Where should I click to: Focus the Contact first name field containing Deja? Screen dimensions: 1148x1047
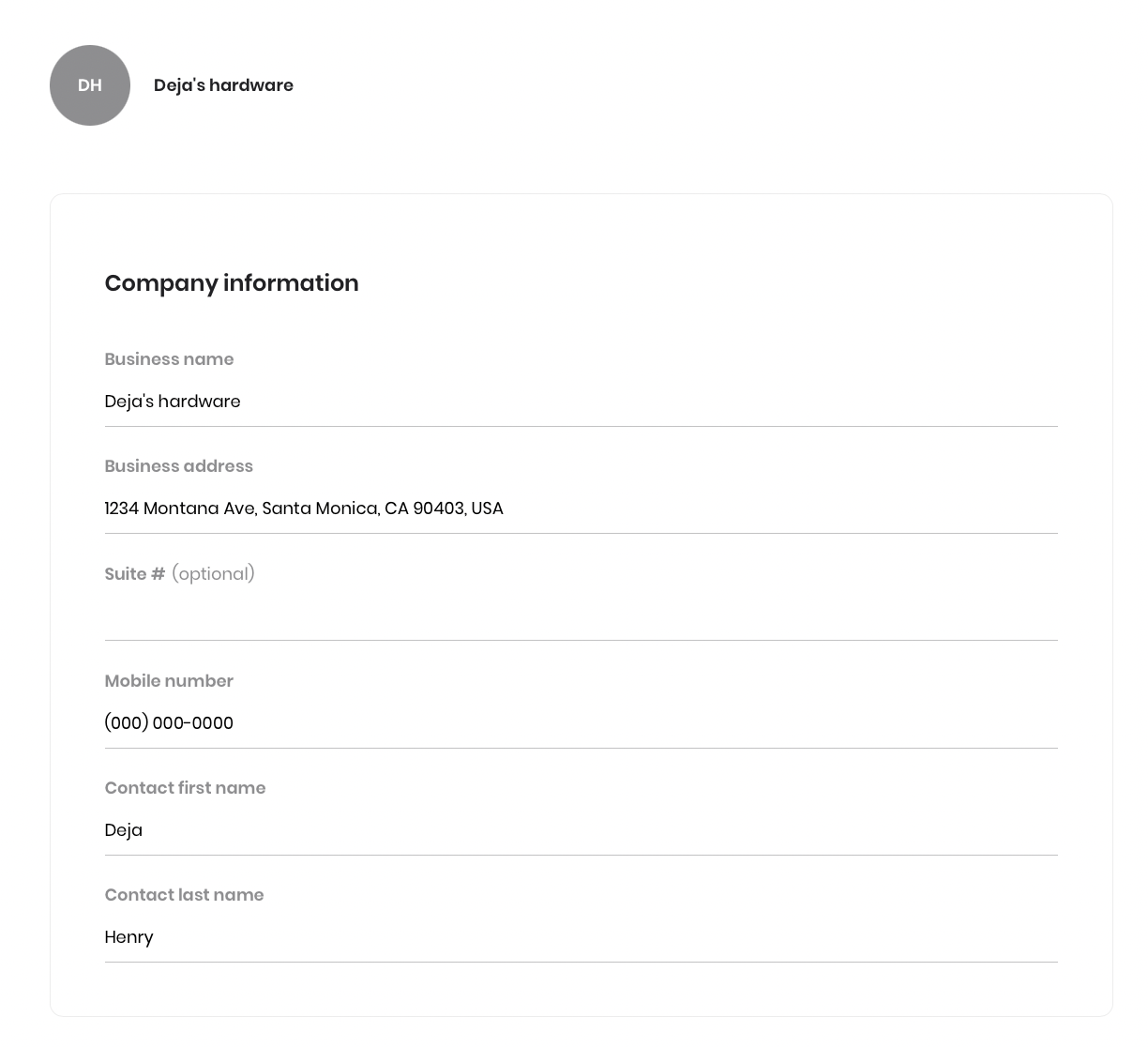[x=582, y=830]
